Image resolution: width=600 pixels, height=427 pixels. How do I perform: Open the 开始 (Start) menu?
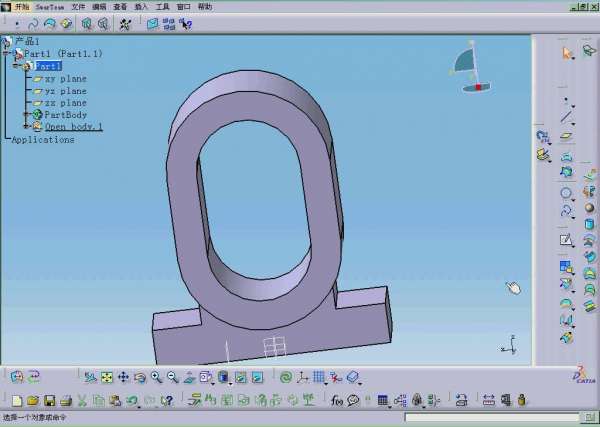[x=22, y=6]
